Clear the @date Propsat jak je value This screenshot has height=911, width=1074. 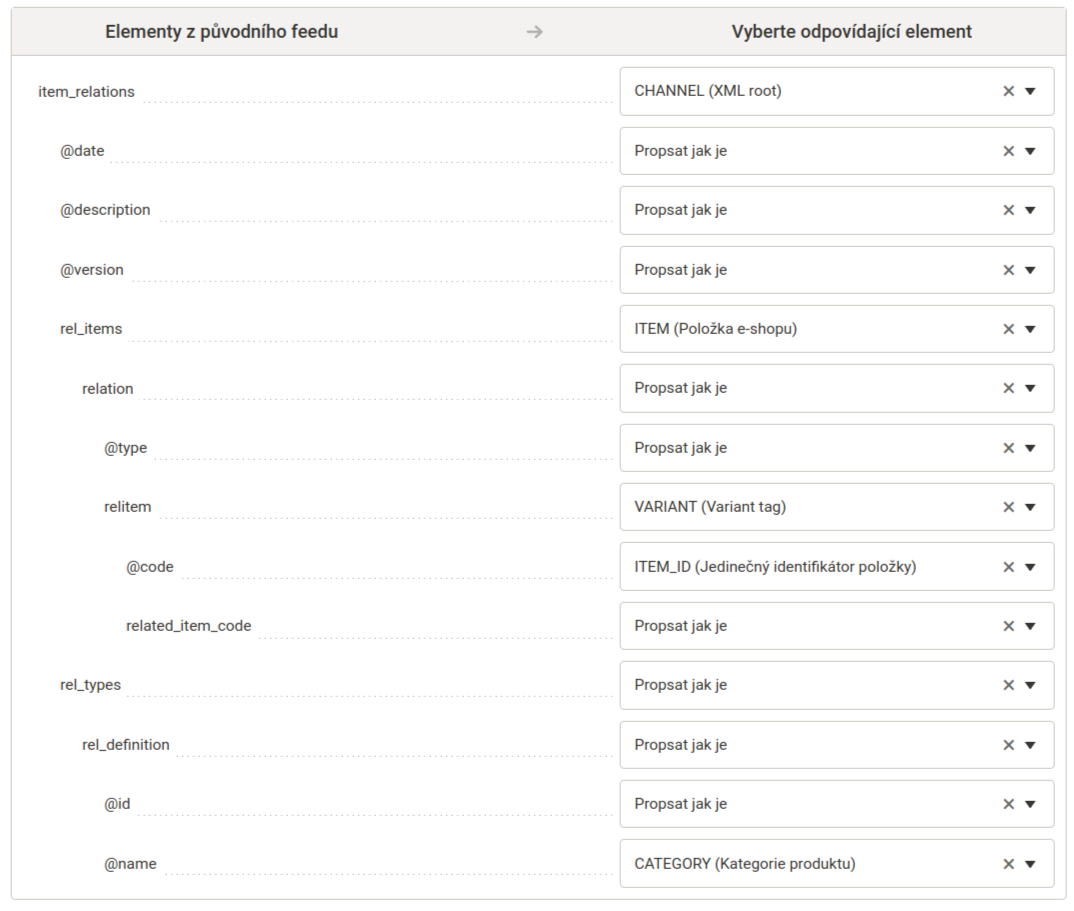point(1008,151)
